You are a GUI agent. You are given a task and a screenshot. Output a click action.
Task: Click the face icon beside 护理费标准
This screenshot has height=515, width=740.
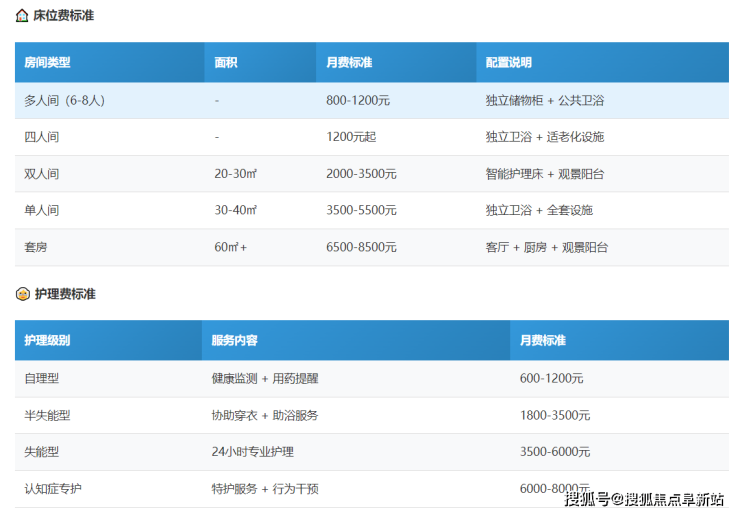click(x=22, y=294)
